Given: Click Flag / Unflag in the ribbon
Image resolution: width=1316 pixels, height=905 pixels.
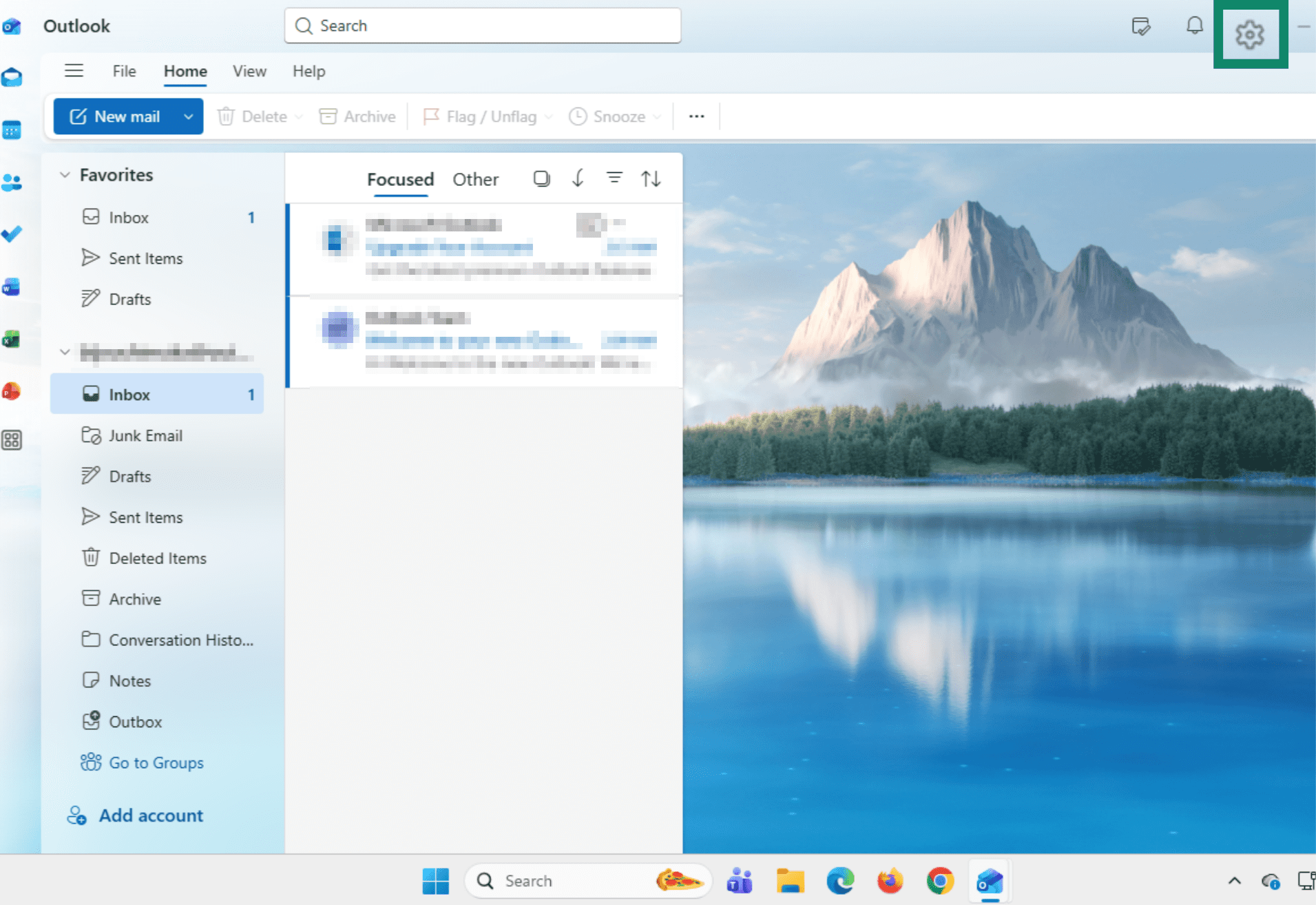Looking at the screenshot, I should click(x=479, y=116).
